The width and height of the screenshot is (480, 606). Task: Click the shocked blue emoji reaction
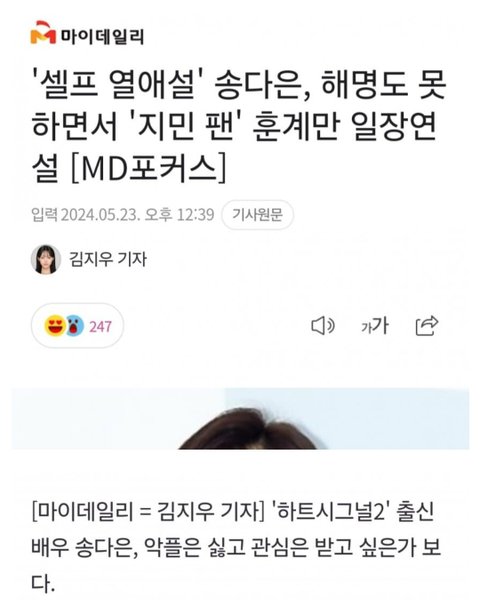pyautogui.click(x=74, y=326)
